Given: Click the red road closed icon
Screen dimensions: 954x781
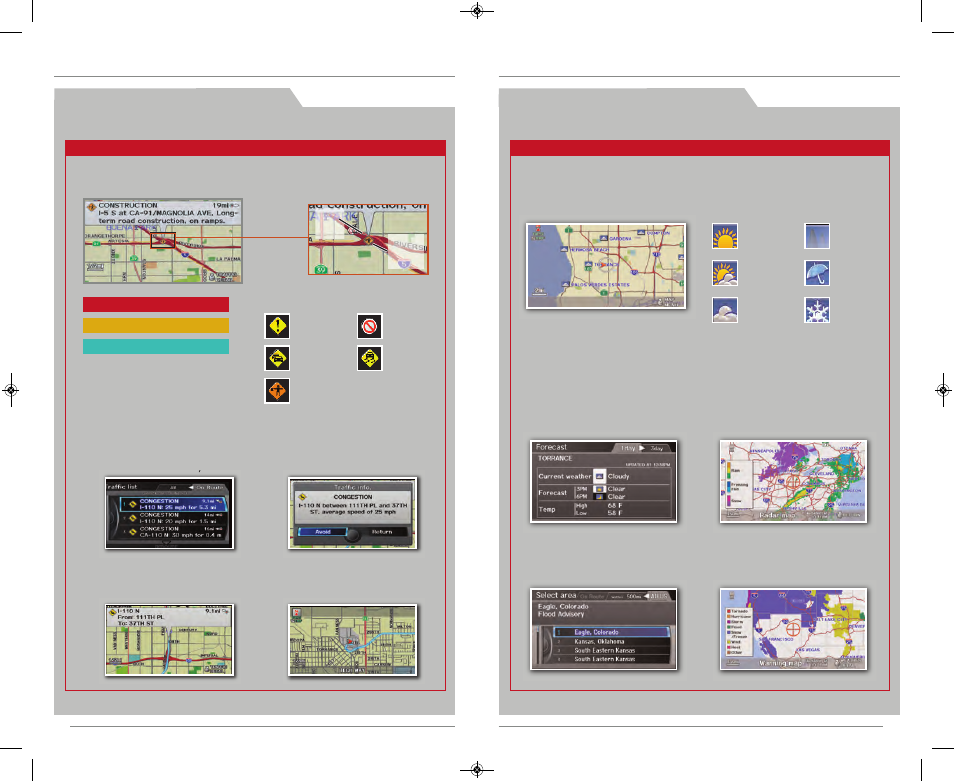Looking at the screenshot, I should (369, 326).
